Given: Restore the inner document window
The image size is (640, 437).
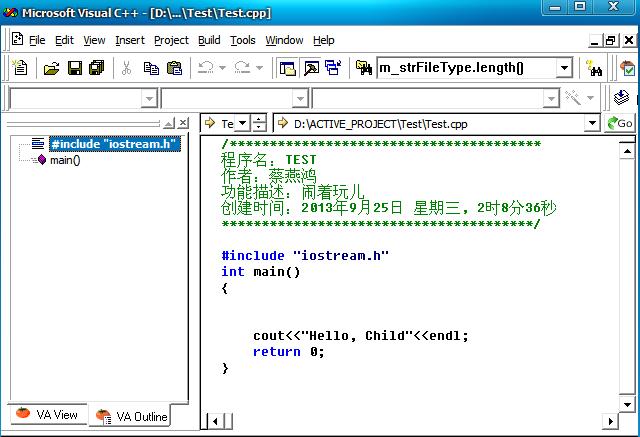Looking at the screenshot, I should tap(611, 40).
